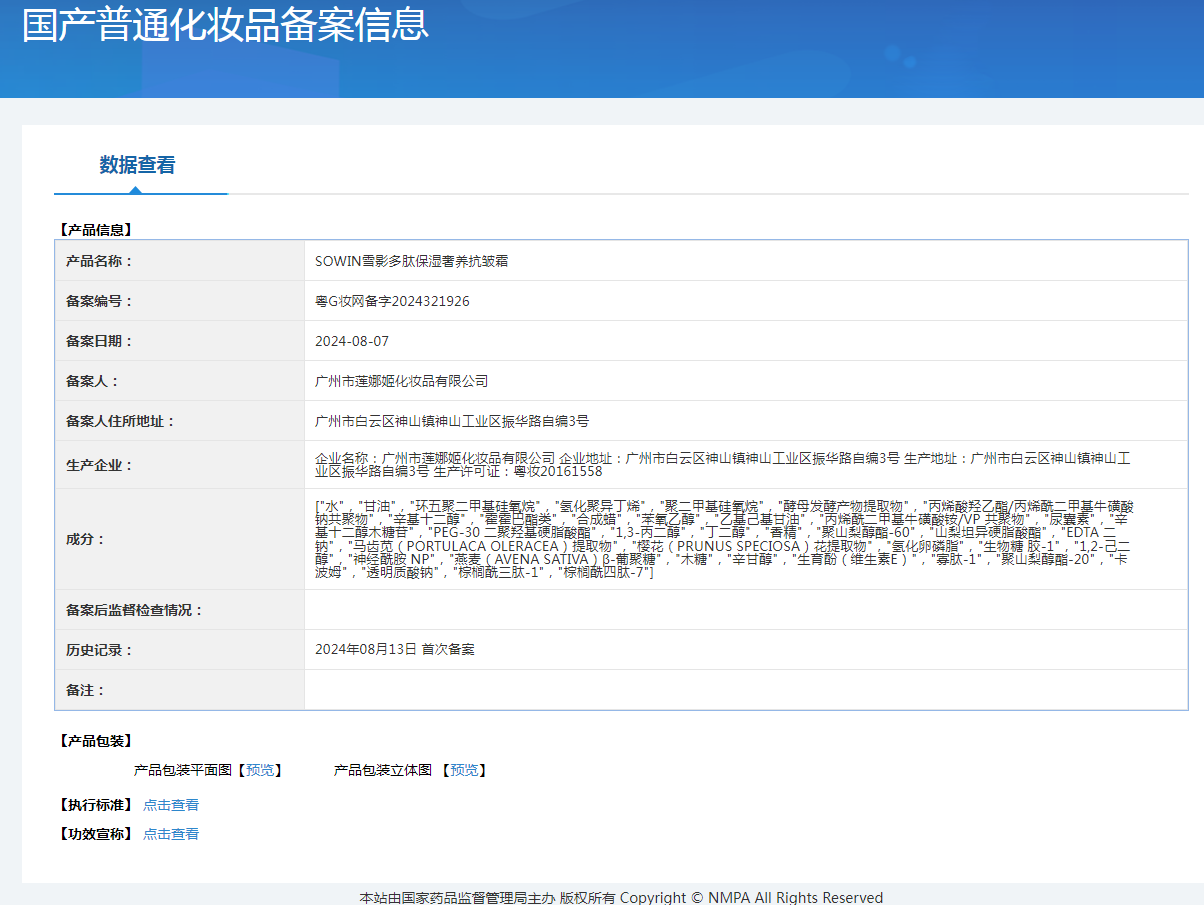Viewport: 1204px width, 905px height.
Task: Open 点击查看 link for 执行标准
Action: (171, 805)
